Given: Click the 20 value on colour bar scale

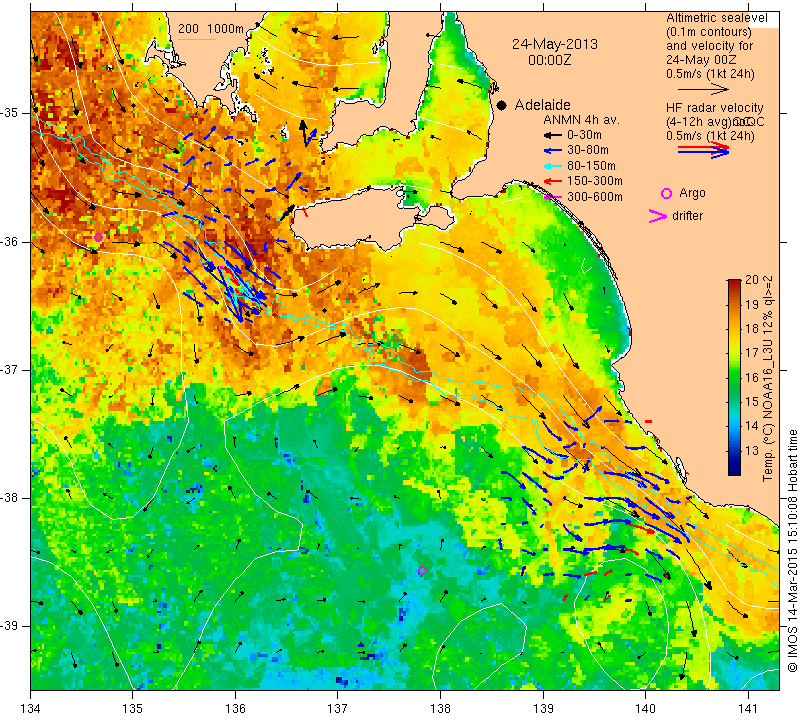Looking at the screenshot, I should point(752,280).
